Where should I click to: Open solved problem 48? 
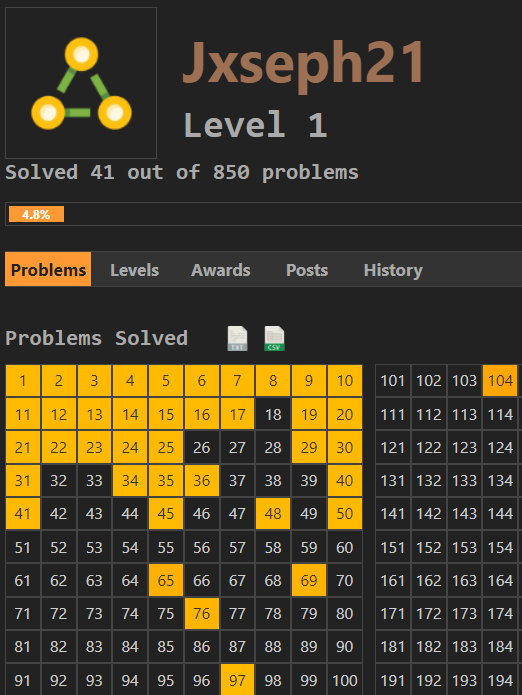273,514
